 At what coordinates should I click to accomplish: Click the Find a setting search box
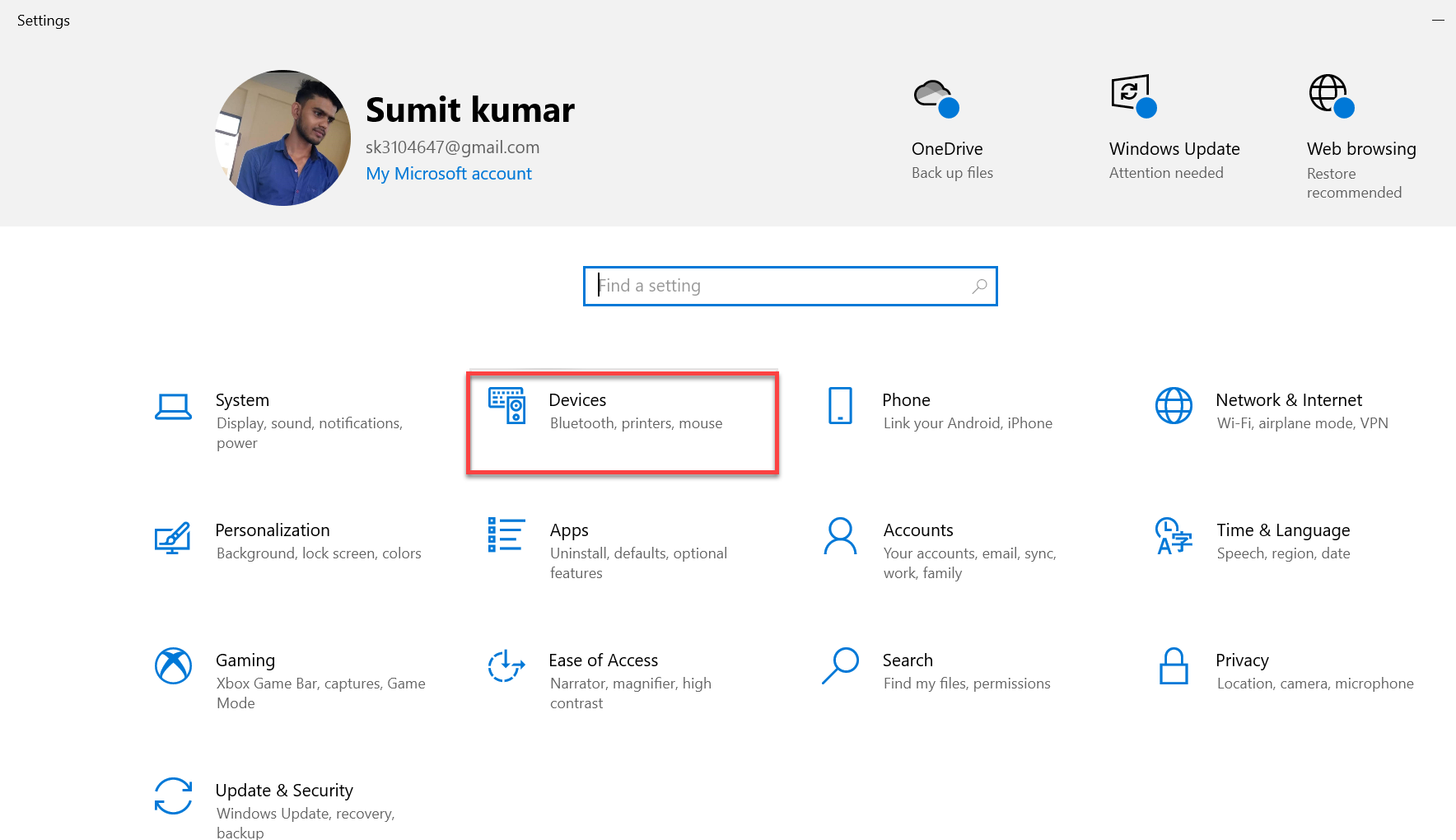[782, 286]
